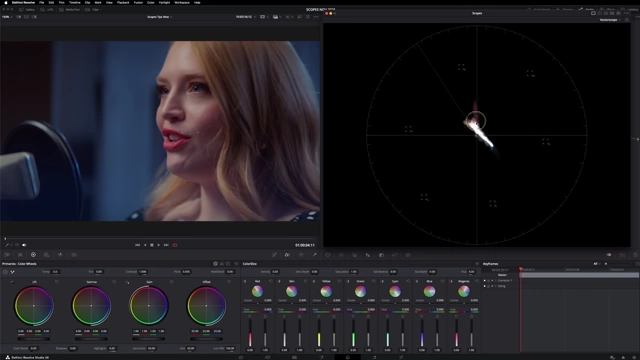Open the Color Match palette
Viewport: 640px width, 360px height.
20,255
